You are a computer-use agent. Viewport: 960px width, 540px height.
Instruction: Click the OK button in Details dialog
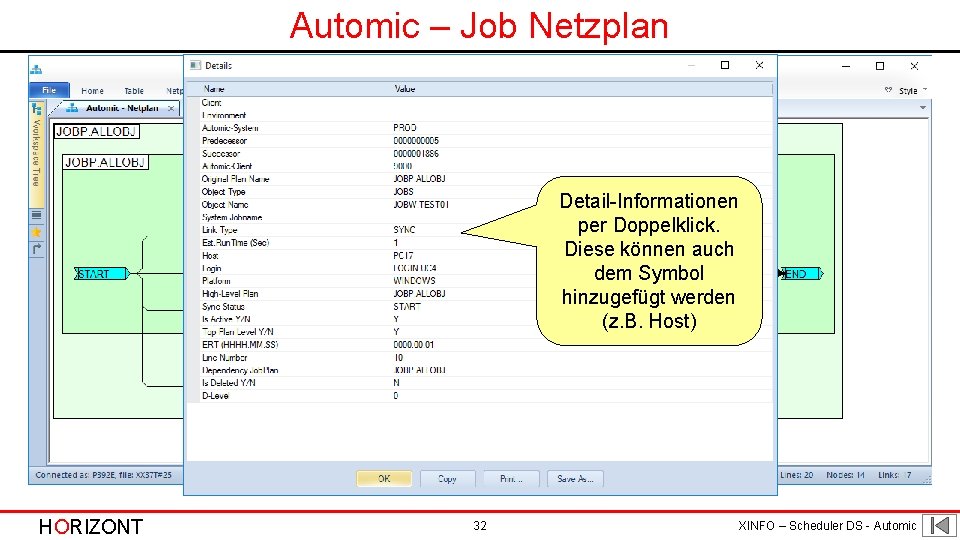384,479
